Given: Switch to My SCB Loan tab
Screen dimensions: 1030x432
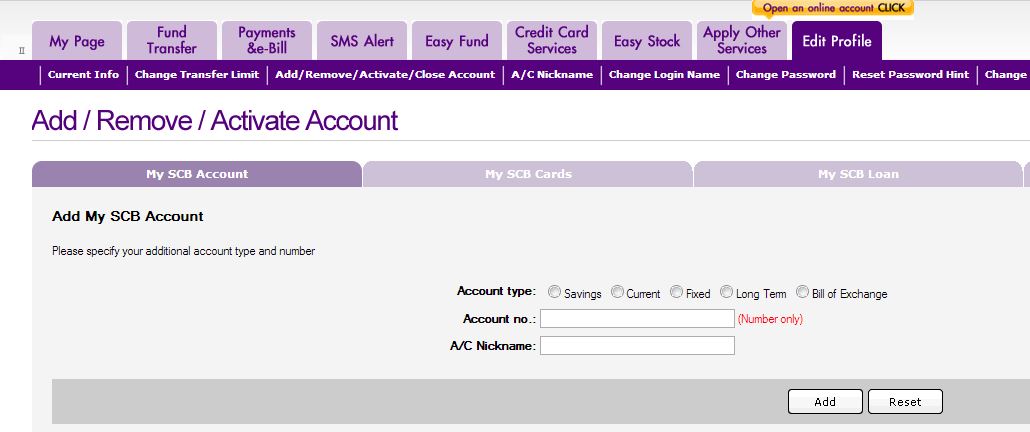Looking at the screenshot, I should (x=858, y=174).
